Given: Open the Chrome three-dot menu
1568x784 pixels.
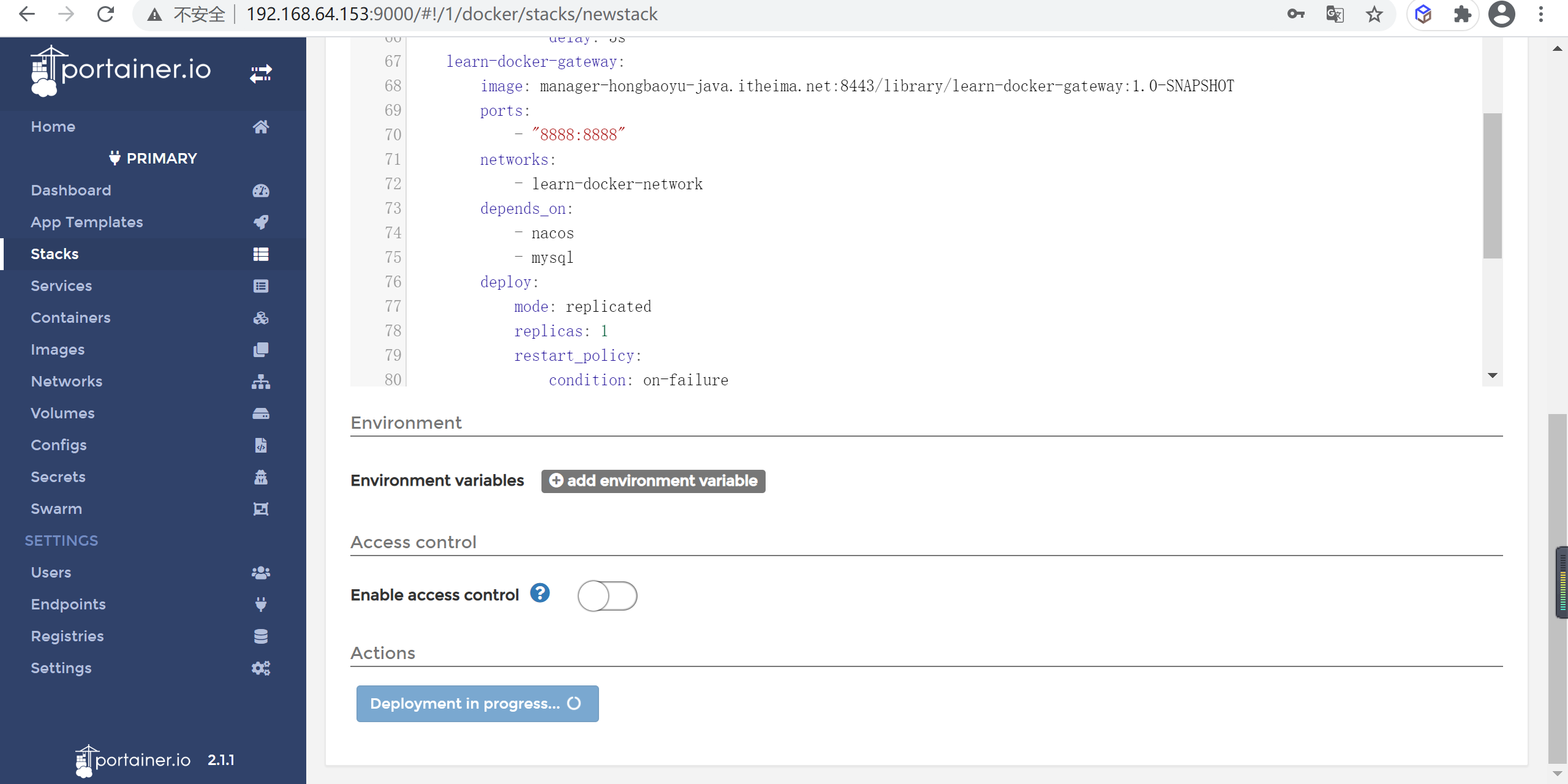Looking at the screenshot, I should coord(1540,14).
